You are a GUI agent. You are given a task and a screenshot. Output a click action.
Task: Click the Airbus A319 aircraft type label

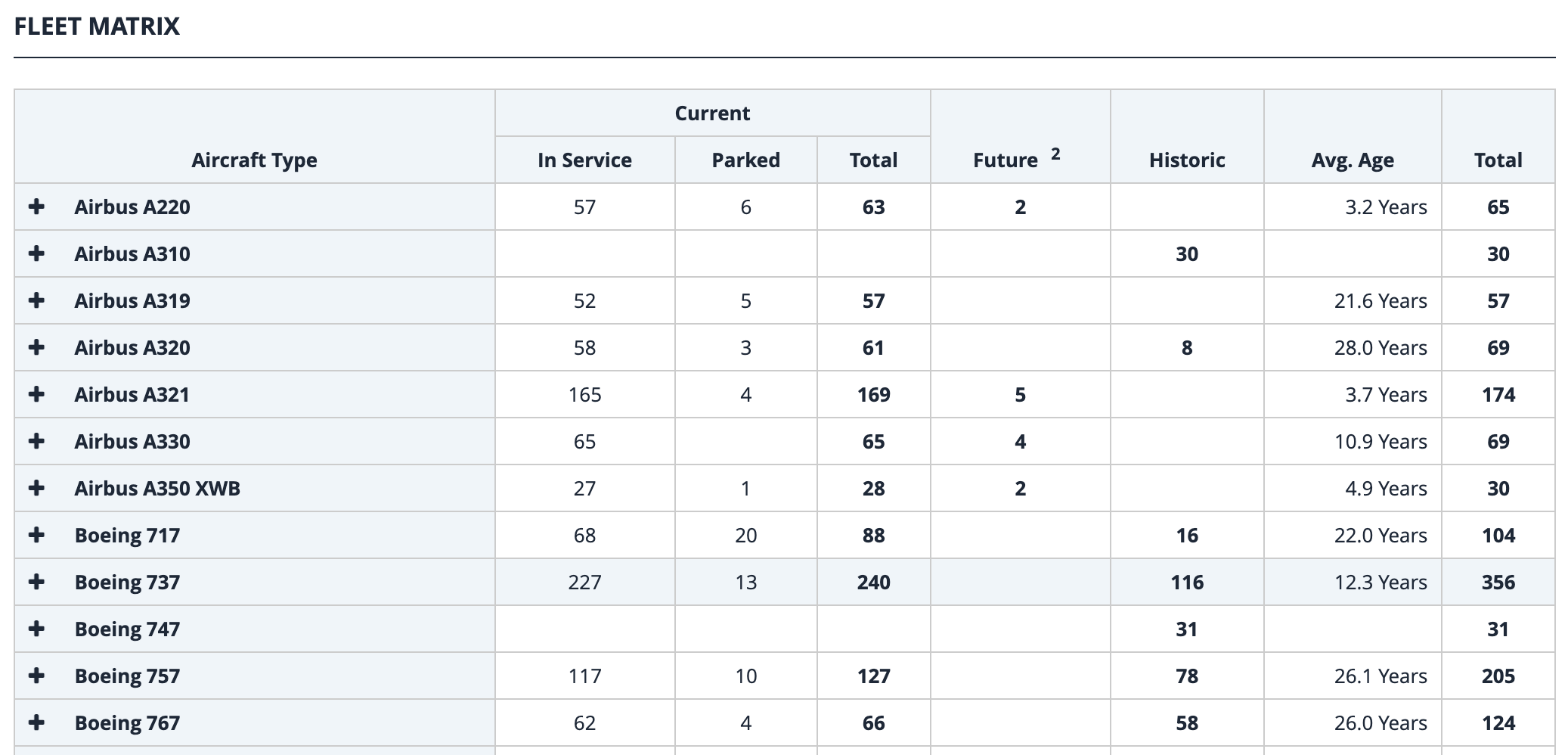[132, 301]
